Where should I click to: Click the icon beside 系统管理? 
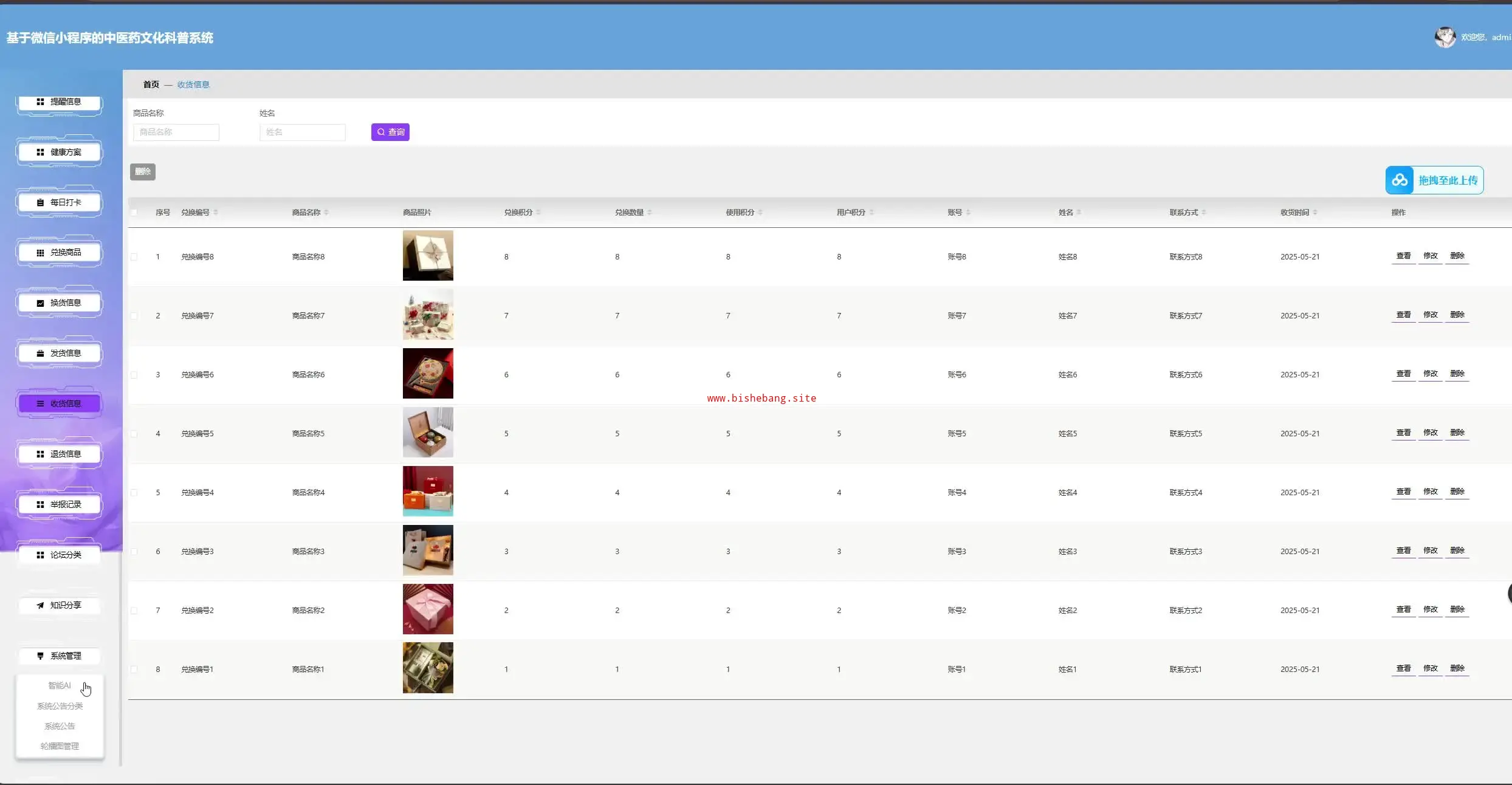[x=40, y=656]
